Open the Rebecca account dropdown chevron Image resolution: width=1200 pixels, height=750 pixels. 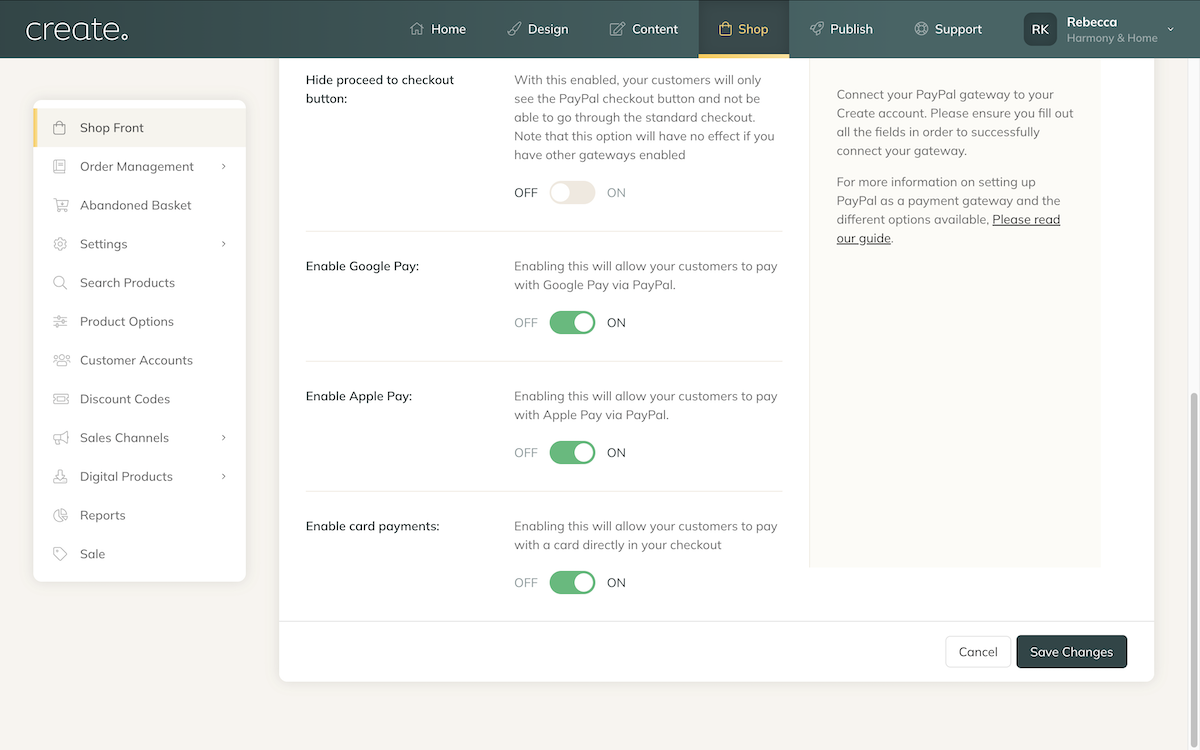click(x=1171, y=30)
